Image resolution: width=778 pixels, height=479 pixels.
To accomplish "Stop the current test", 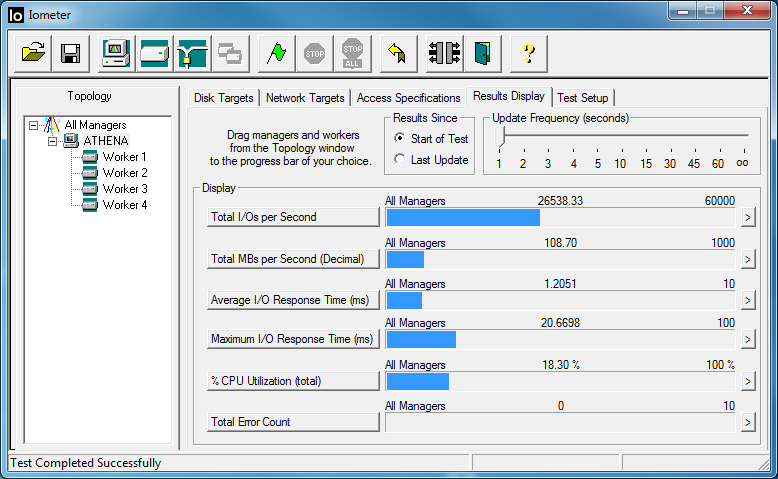I will 315,53.
